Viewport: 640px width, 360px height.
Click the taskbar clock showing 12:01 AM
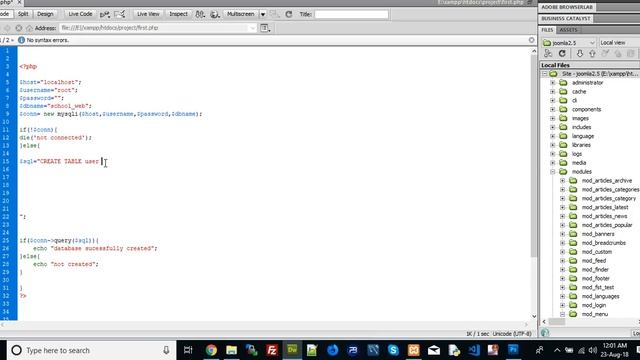point(614,350)
